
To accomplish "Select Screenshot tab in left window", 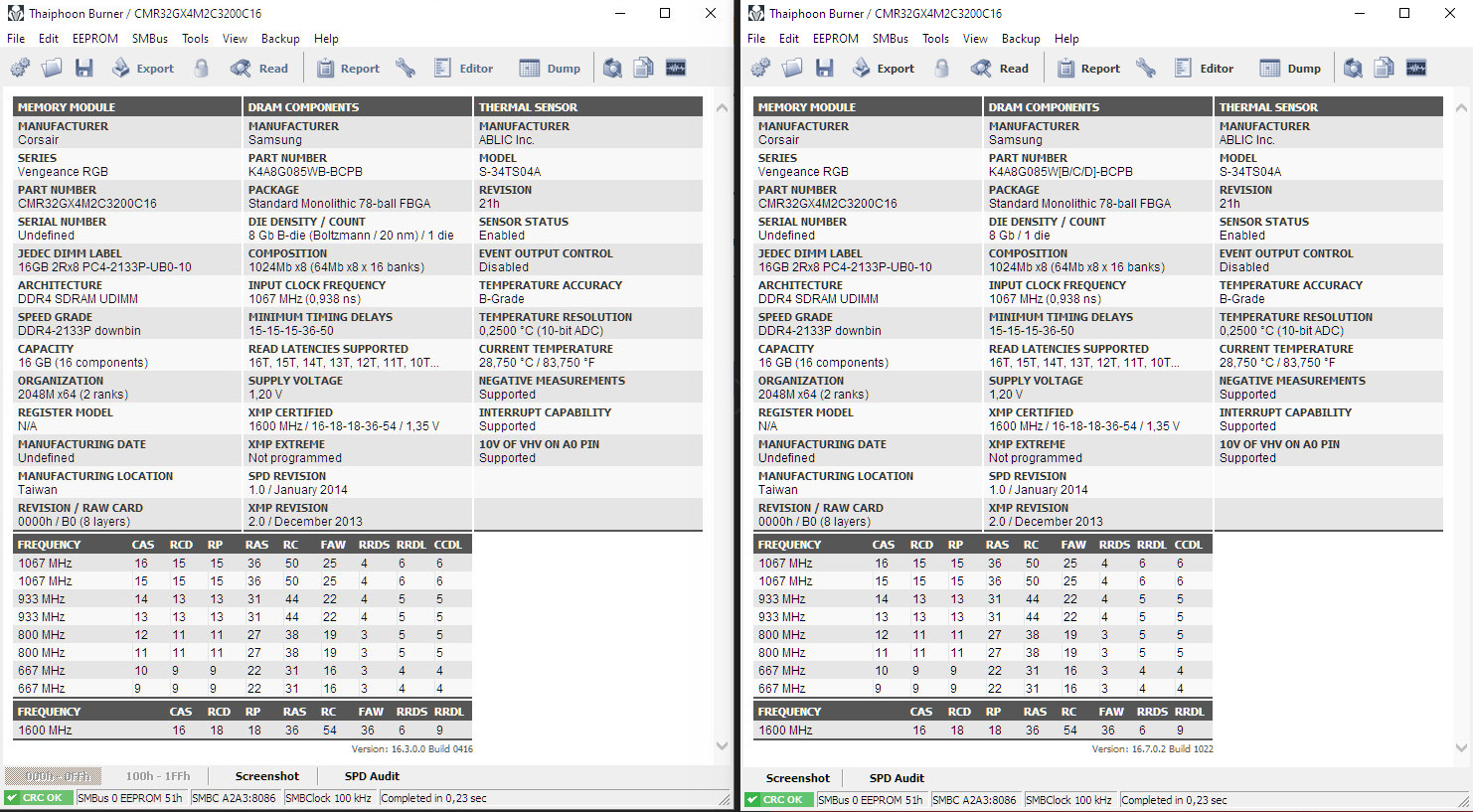I will click(266, 776).
